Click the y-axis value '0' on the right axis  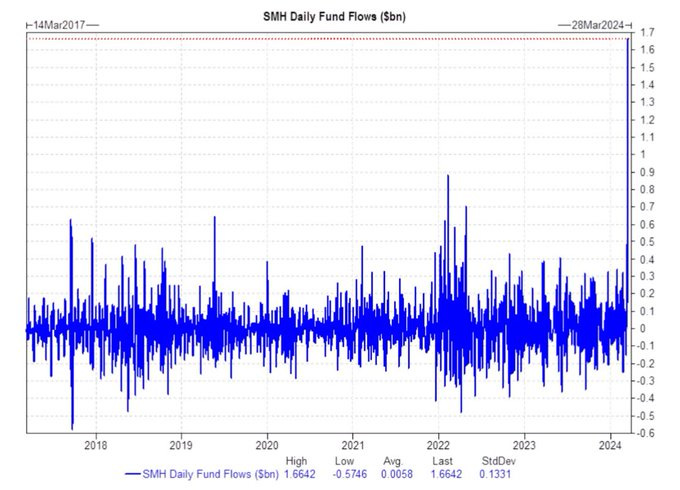[x=643, y=329]
